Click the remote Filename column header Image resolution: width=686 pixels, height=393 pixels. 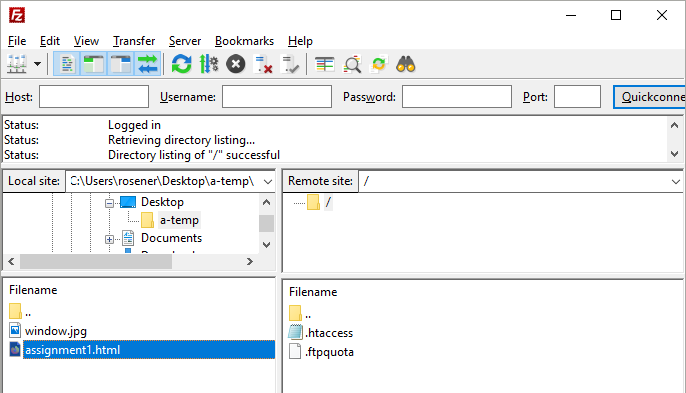(313, 292)
